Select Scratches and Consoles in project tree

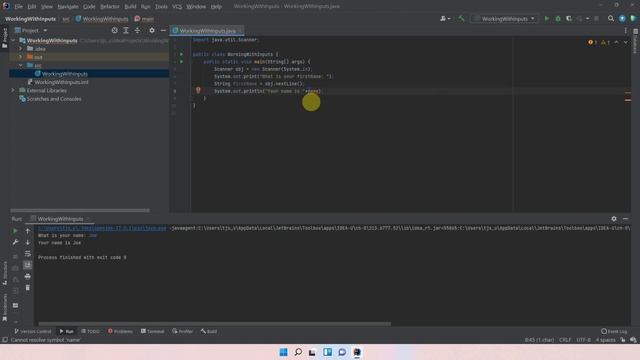(53, 99)
